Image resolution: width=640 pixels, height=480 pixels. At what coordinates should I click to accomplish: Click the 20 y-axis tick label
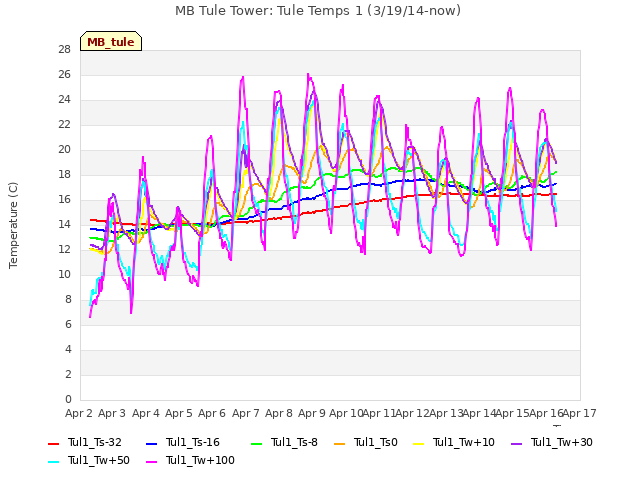[x=64, y=149]
